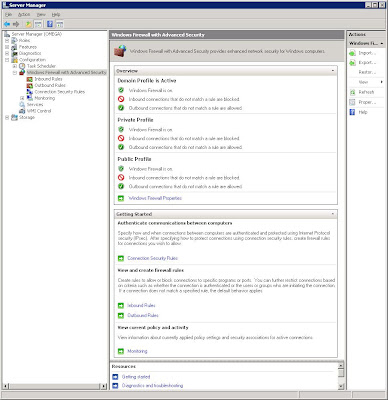This screenshot has height=400, width=388.
Task: Open the File menu
Action: point(8,14)
